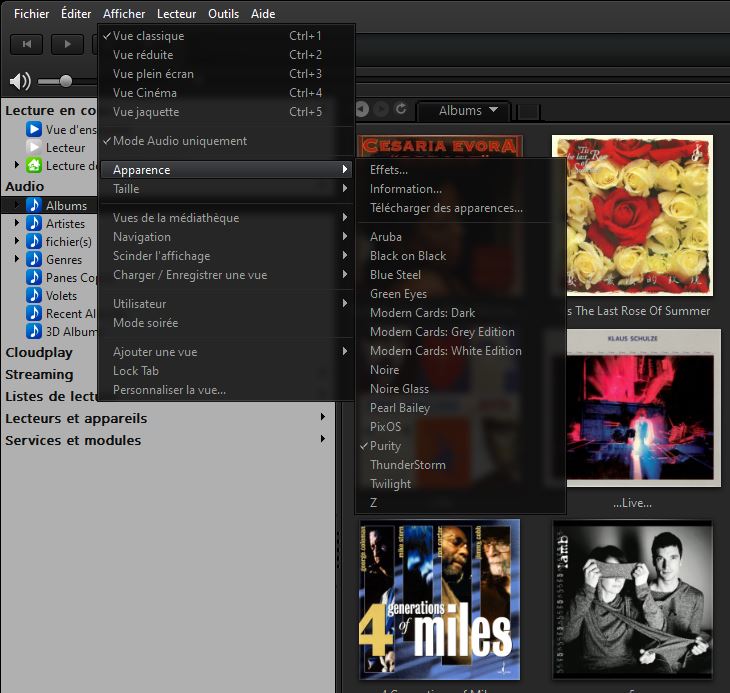
Task: Click the volume slider handle
Action: [x=66, y=81]
